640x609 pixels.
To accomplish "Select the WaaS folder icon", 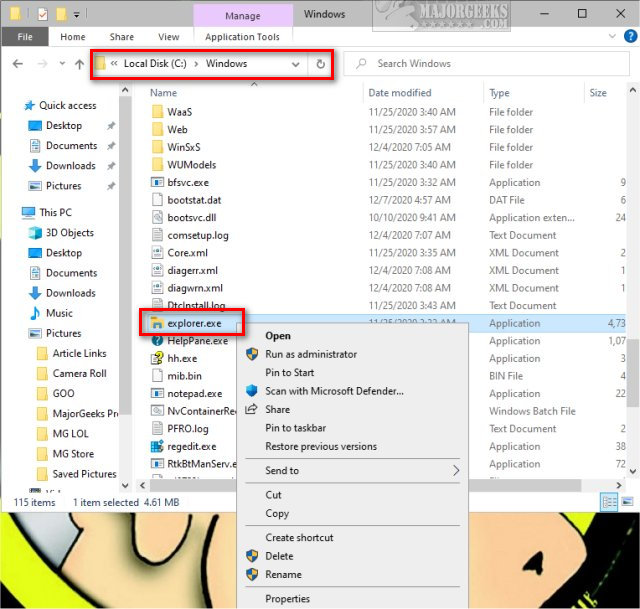I will [158, 112].
